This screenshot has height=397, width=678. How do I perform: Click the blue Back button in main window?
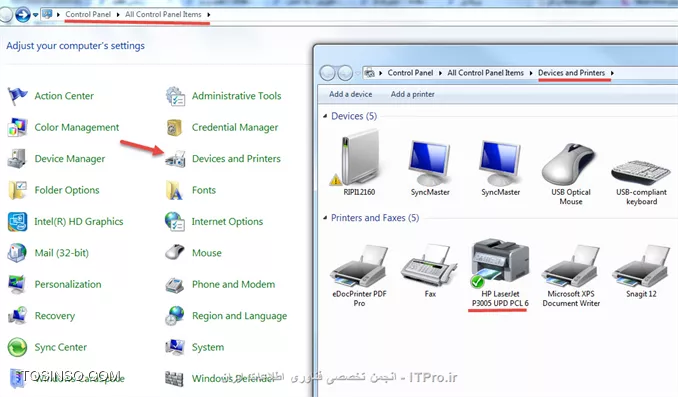coord(22,15)
